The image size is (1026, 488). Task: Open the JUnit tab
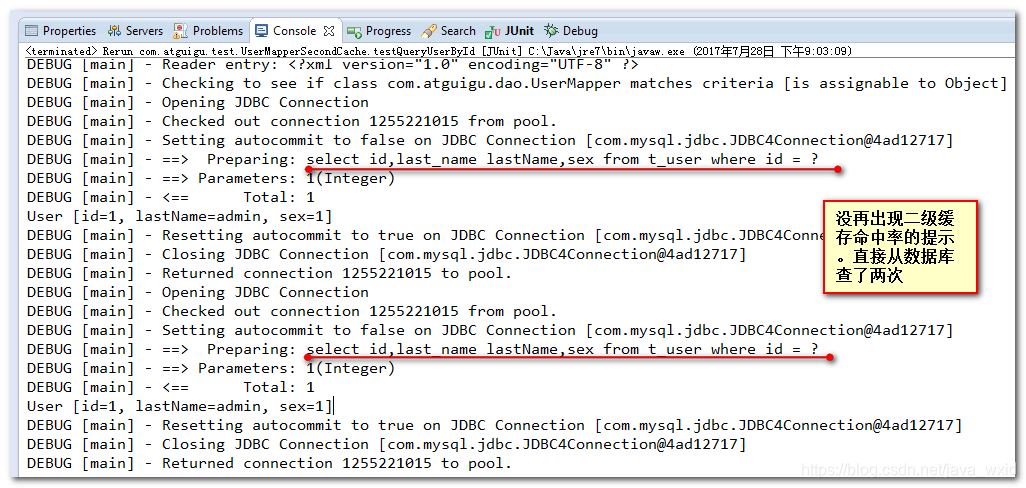pyautogui.click(x=510, y=31)
